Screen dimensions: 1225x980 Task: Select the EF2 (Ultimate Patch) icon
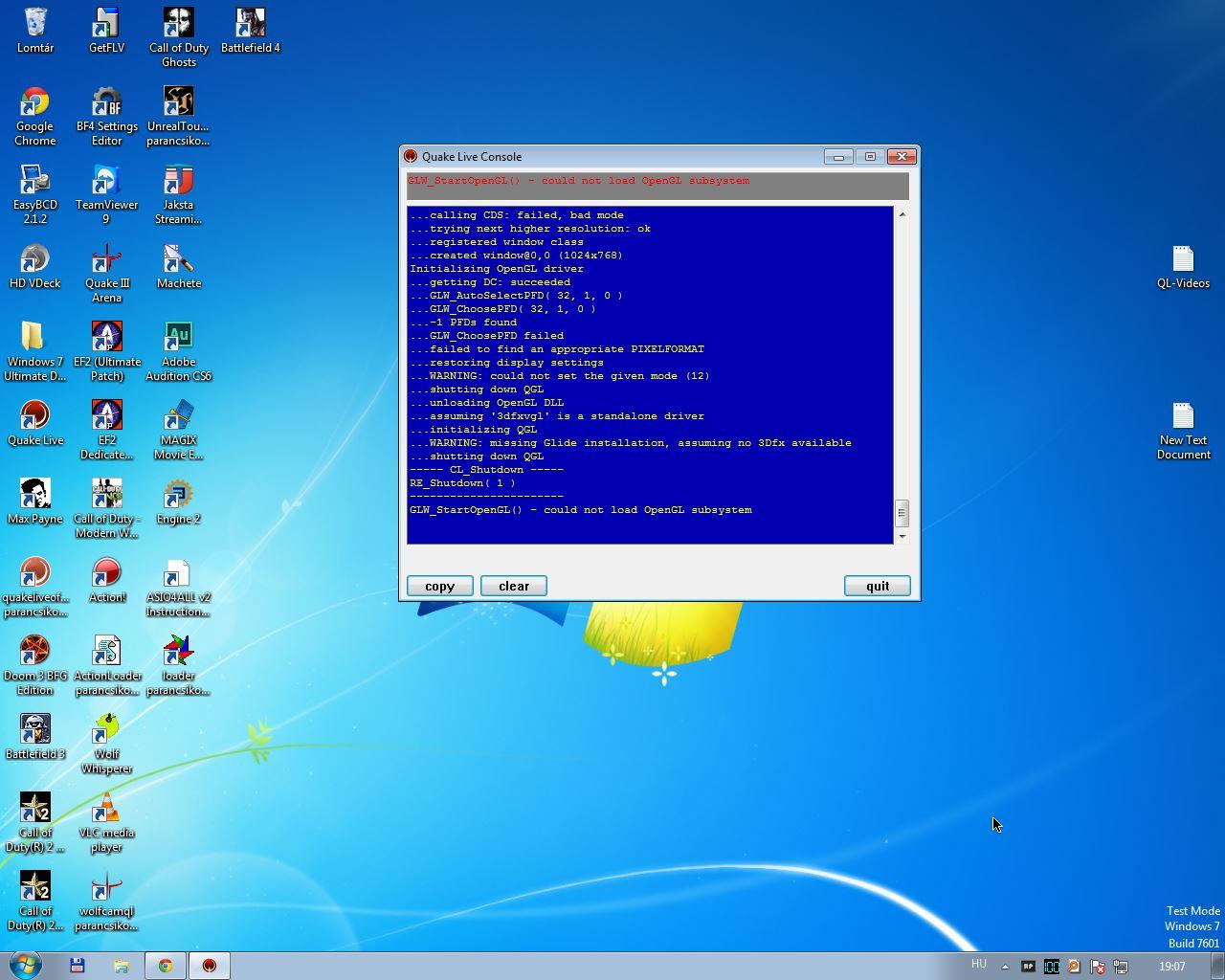[x=106, y=352]
